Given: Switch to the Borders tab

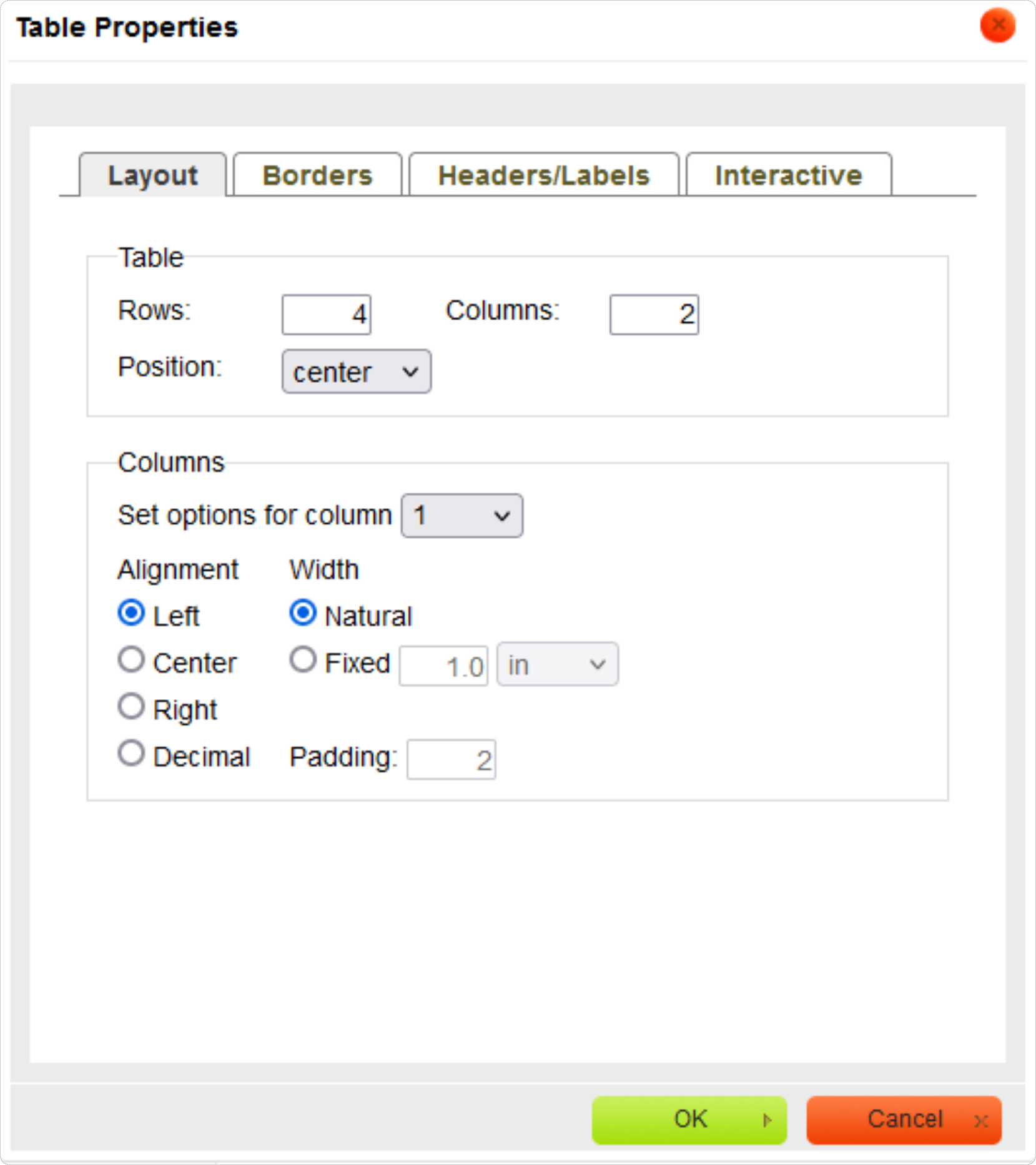Looking at the screenshot, I should tap(317, 175).
